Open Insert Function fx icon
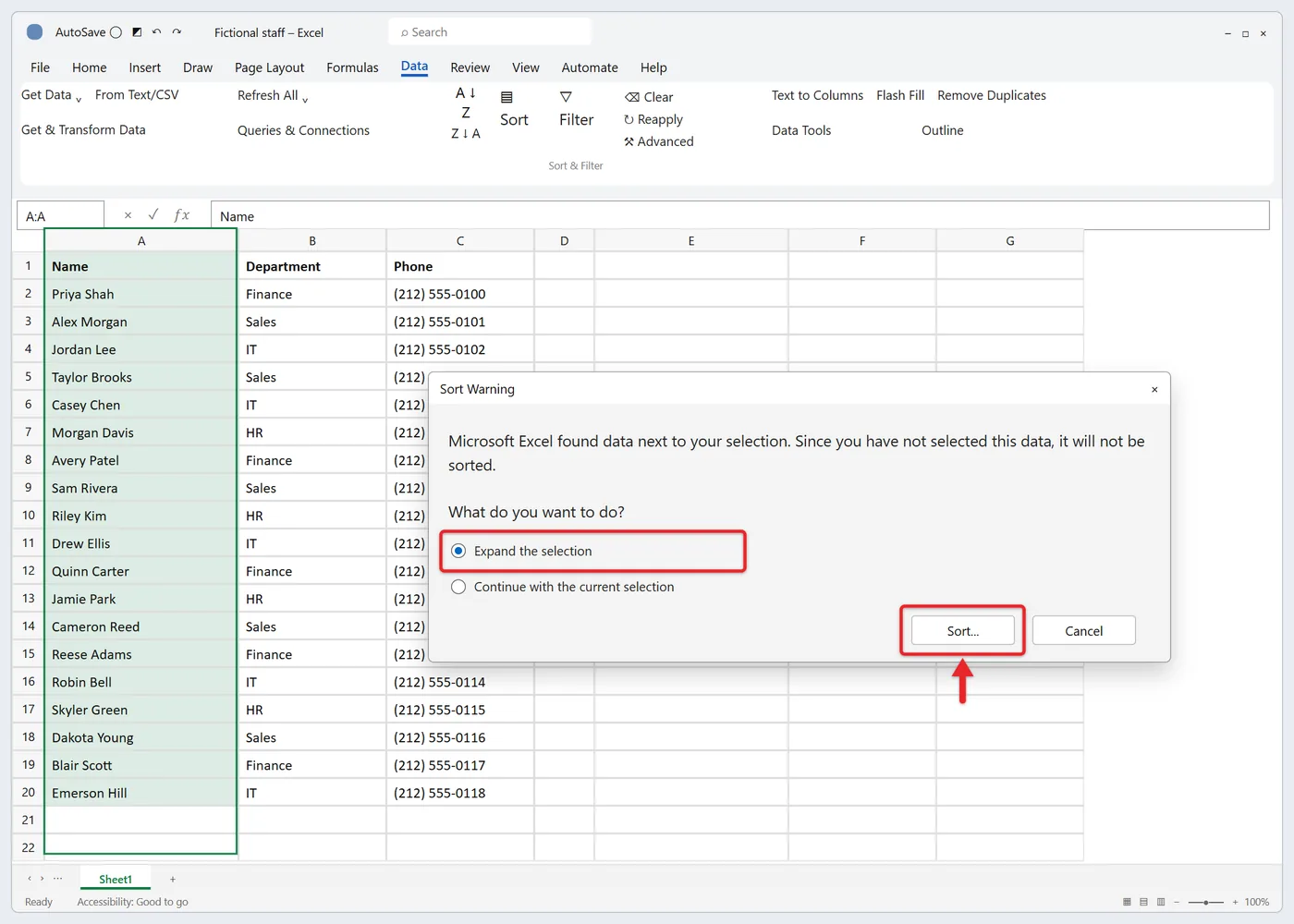 182,215
